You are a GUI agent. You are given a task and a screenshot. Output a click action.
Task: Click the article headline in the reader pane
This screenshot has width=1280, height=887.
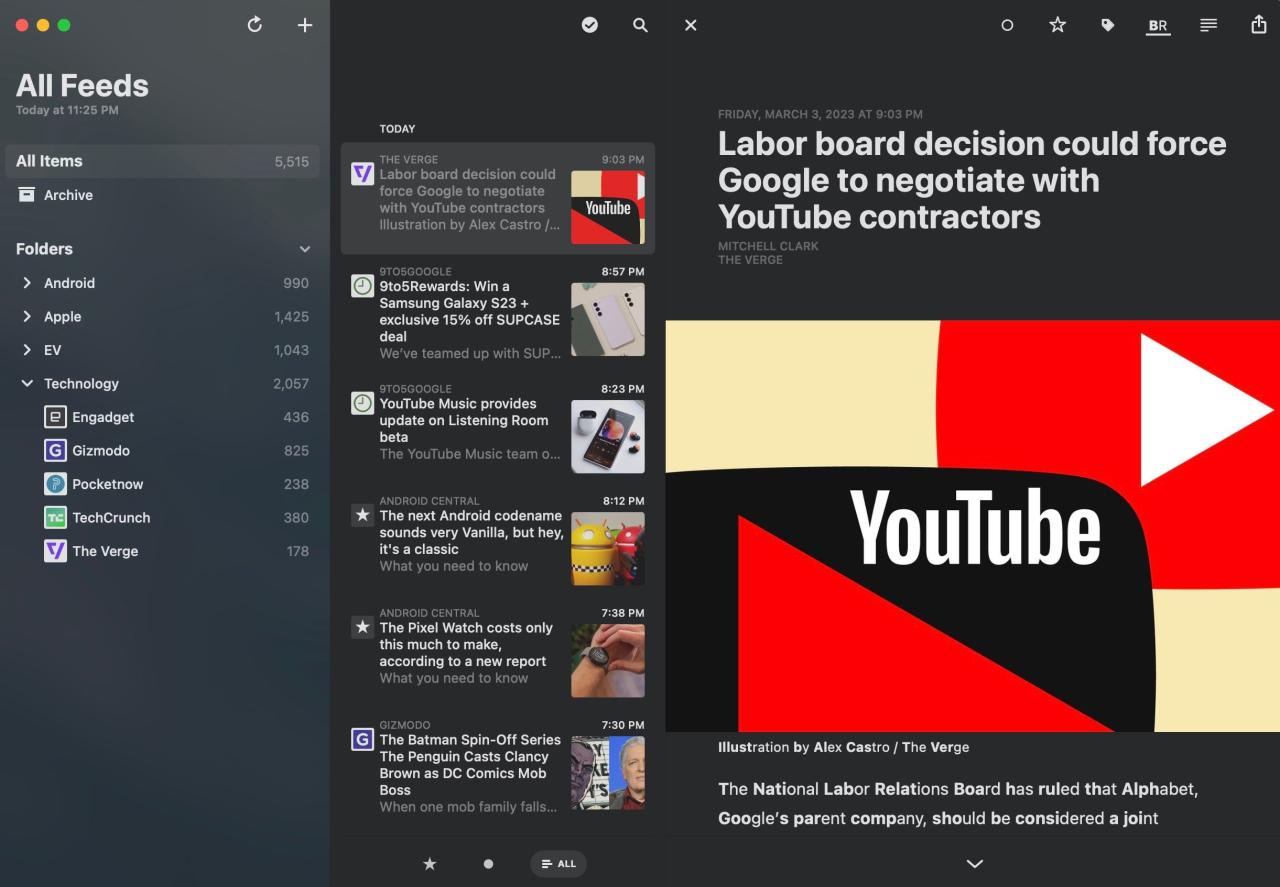(972, 180)
